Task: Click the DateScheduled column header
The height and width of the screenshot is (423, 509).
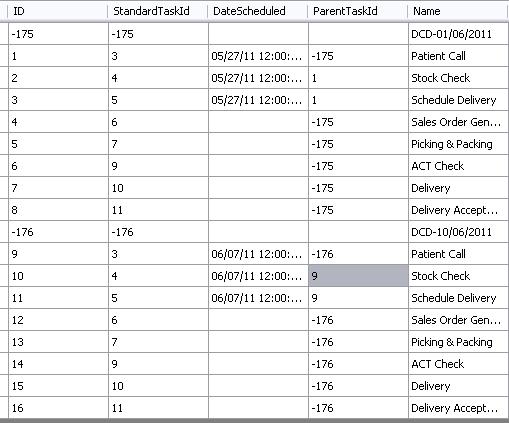Action: pyautogui.click(x=257, y=11)
